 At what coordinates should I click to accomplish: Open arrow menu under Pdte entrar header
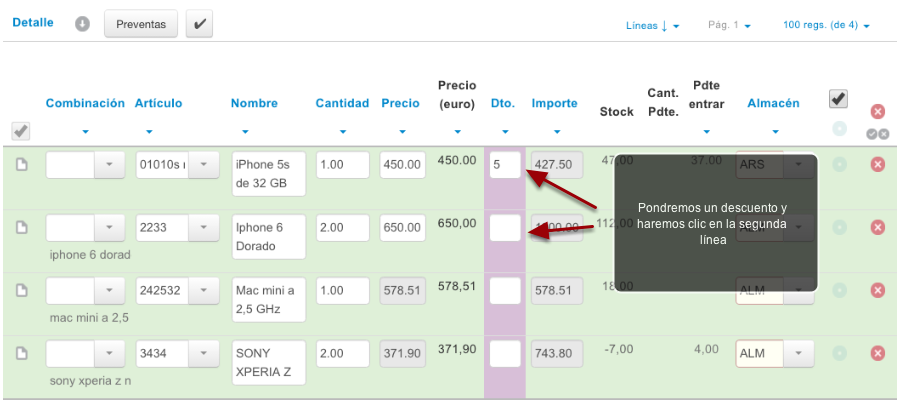pyautogui.click(x=707, y=132)
